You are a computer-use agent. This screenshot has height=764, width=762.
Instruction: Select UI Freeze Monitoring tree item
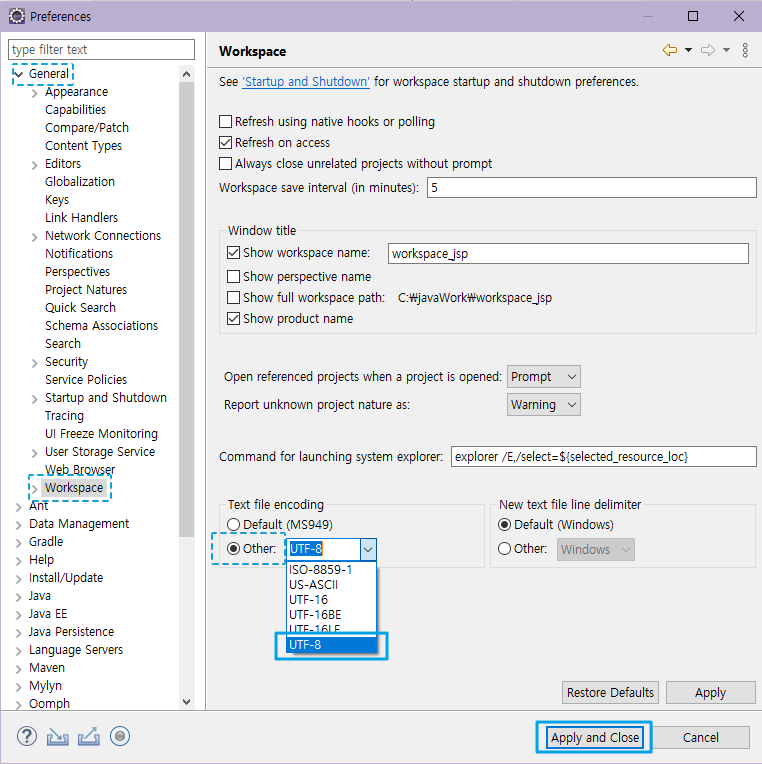(x=101, y=434)
